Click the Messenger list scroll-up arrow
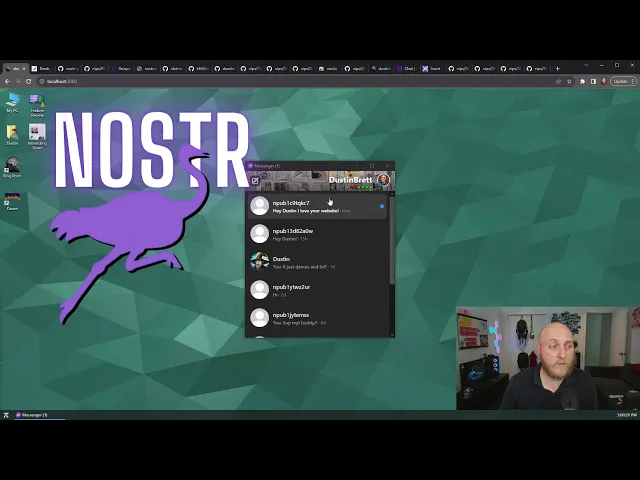640x480 pixels. click(392, 194)
